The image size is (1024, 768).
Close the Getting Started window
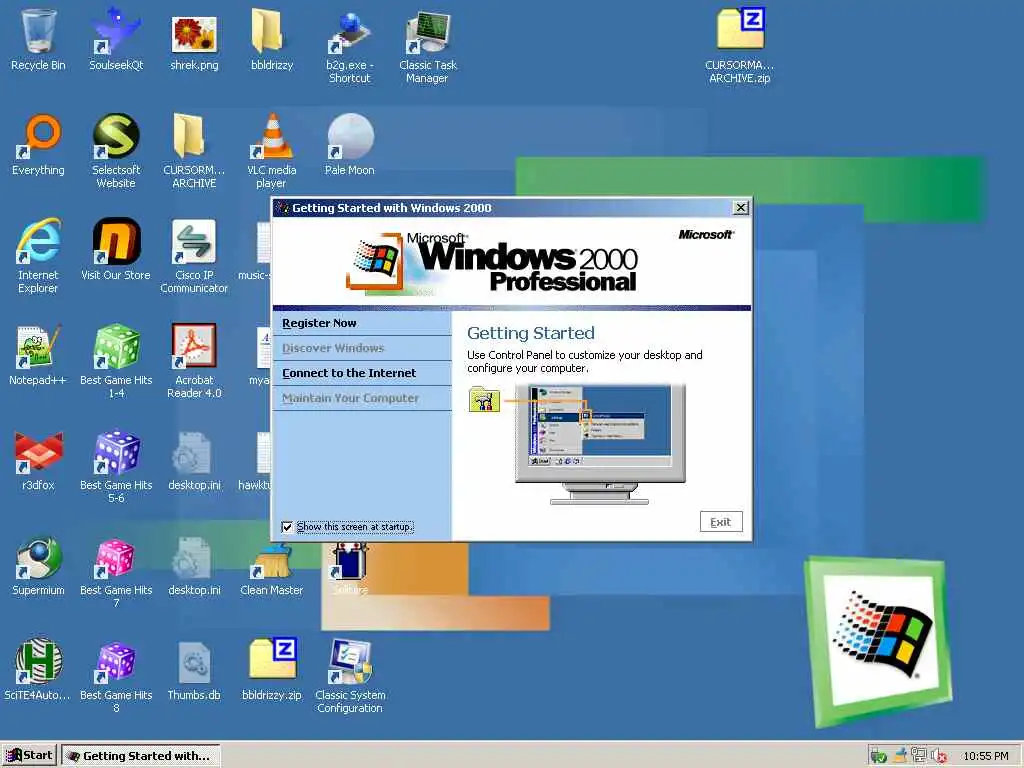(x=741, y=208)
